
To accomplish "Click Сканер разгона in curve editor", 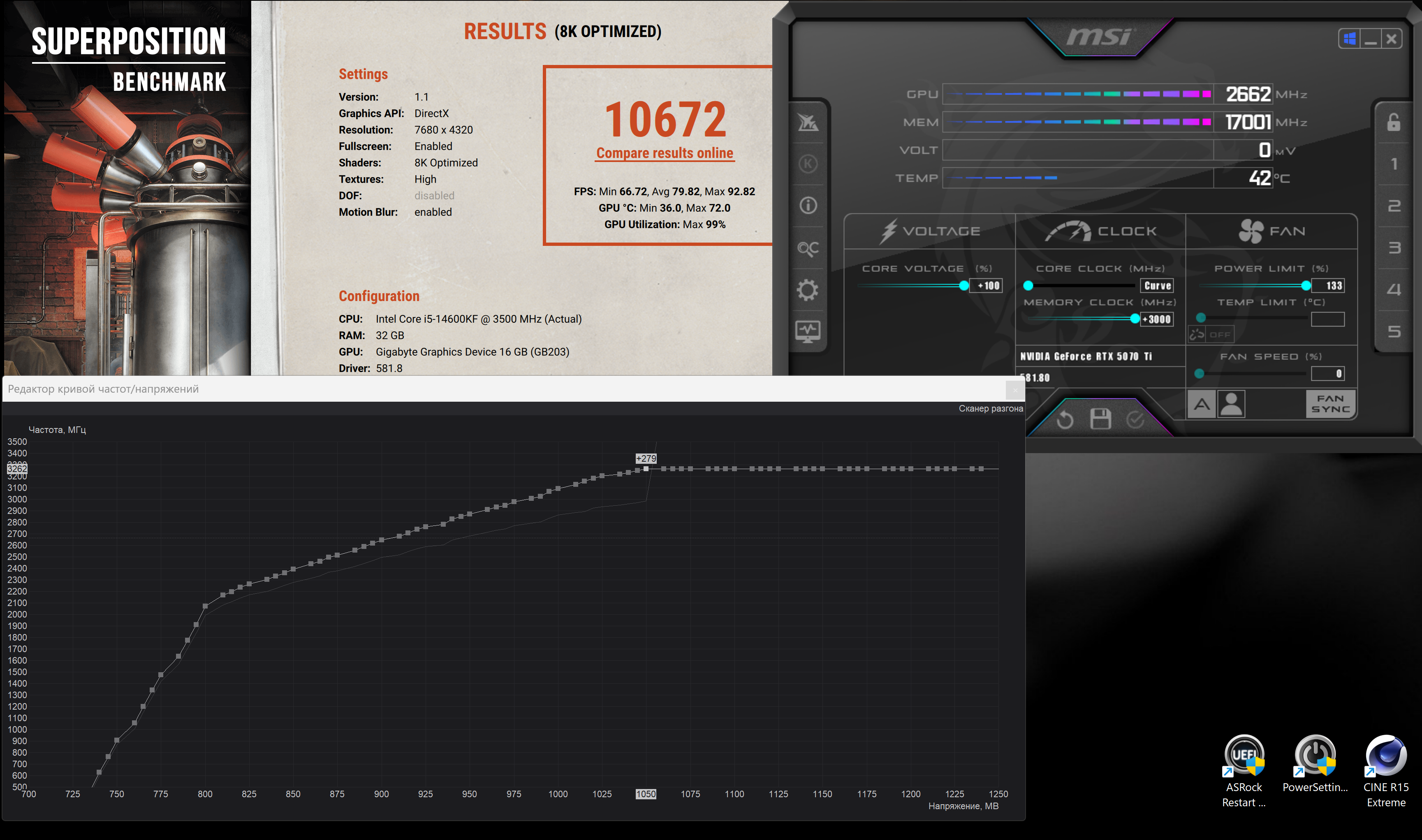I will click(x=990, y=408).
